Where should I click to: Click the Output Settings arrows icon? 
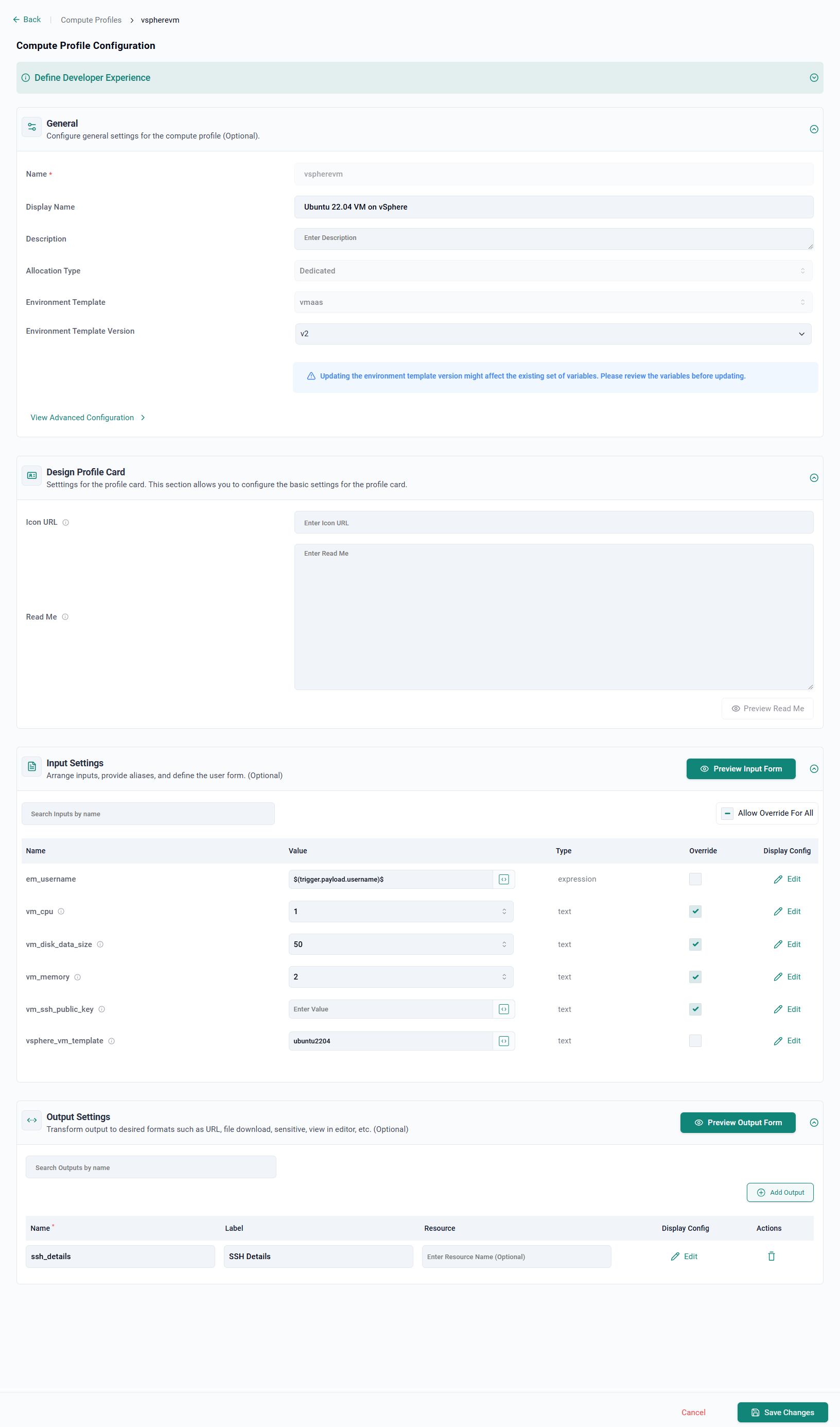32,1121
